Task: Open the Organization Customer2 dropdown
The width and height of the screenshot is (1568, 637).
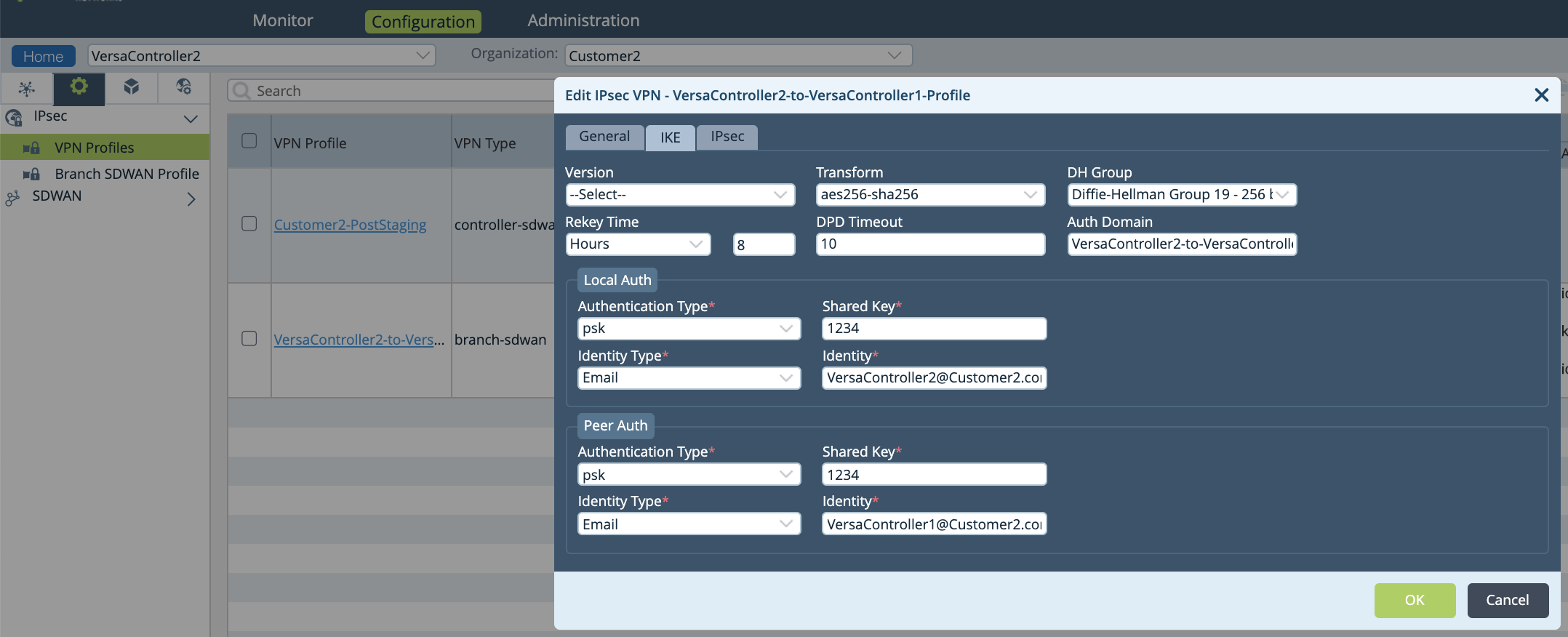Action: pos(739,56)
